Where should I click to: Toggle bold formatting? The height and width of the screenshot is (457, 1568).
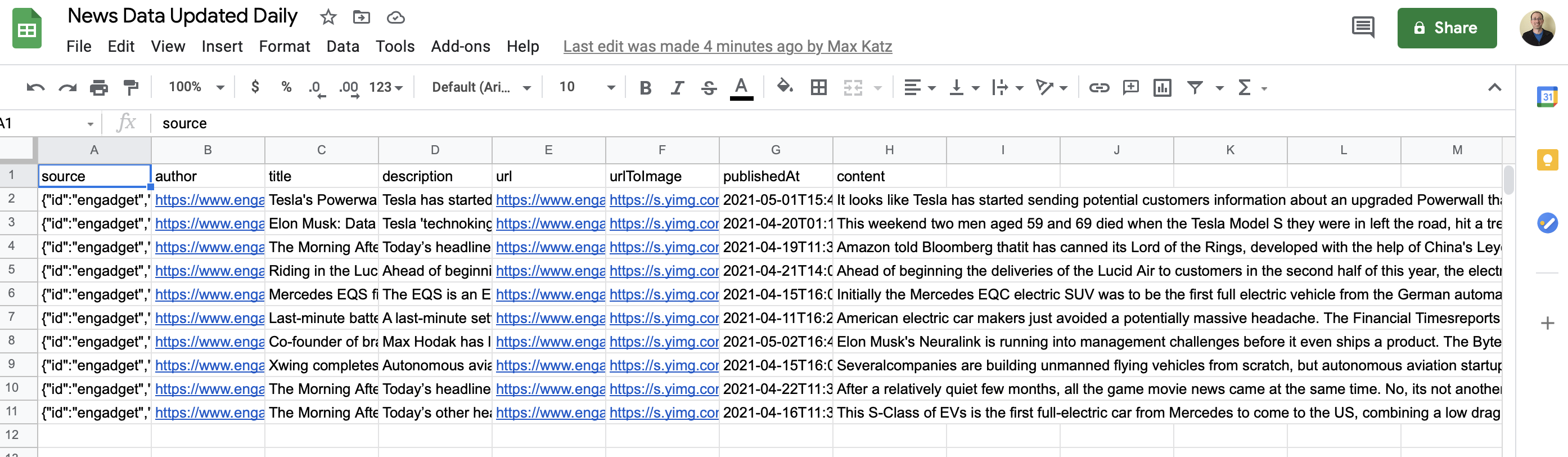645,88
